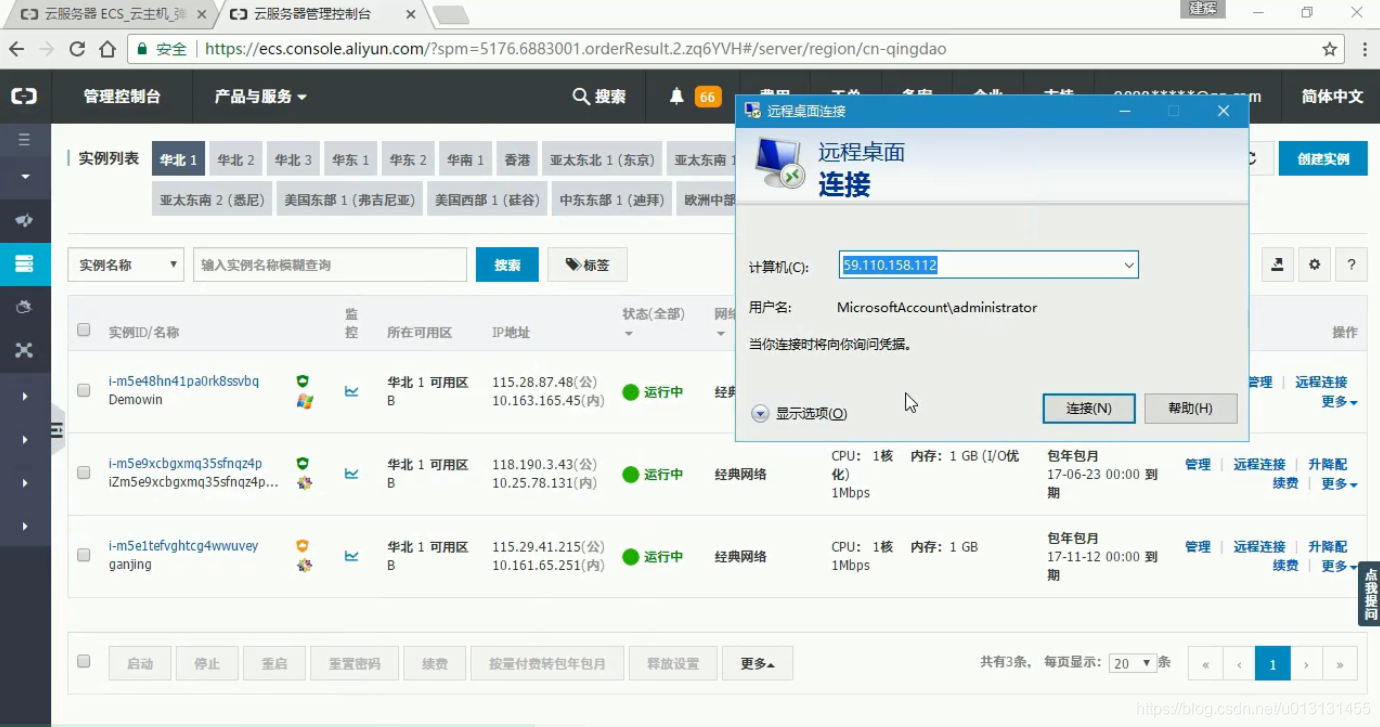The width and height of the screenshot is (1380, 727).
Task: Check the Demowin instance checkbox
Action: click(84, 390)
